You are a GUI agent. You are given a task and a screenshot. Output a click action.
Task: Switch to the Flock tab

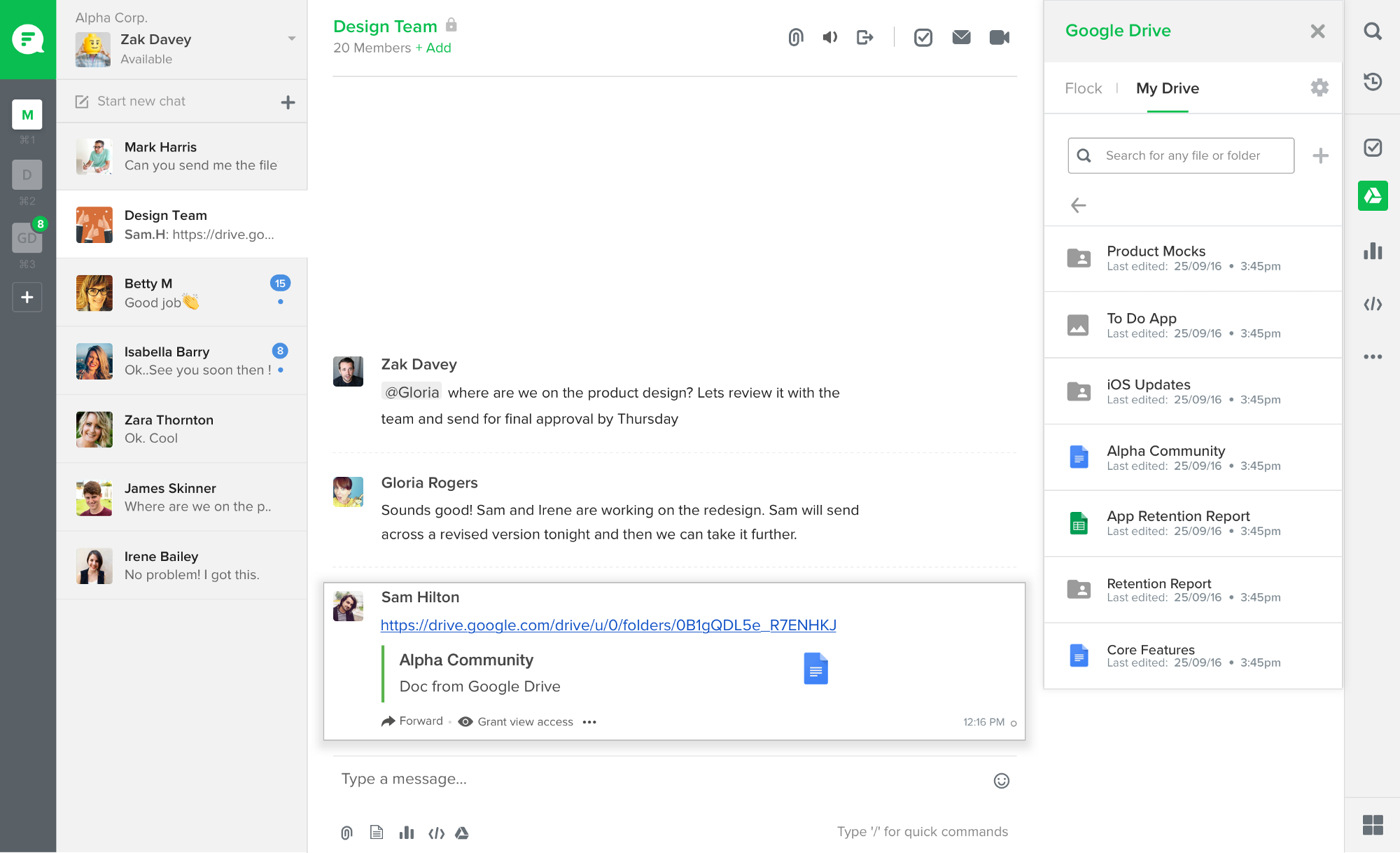(1083, 88)
